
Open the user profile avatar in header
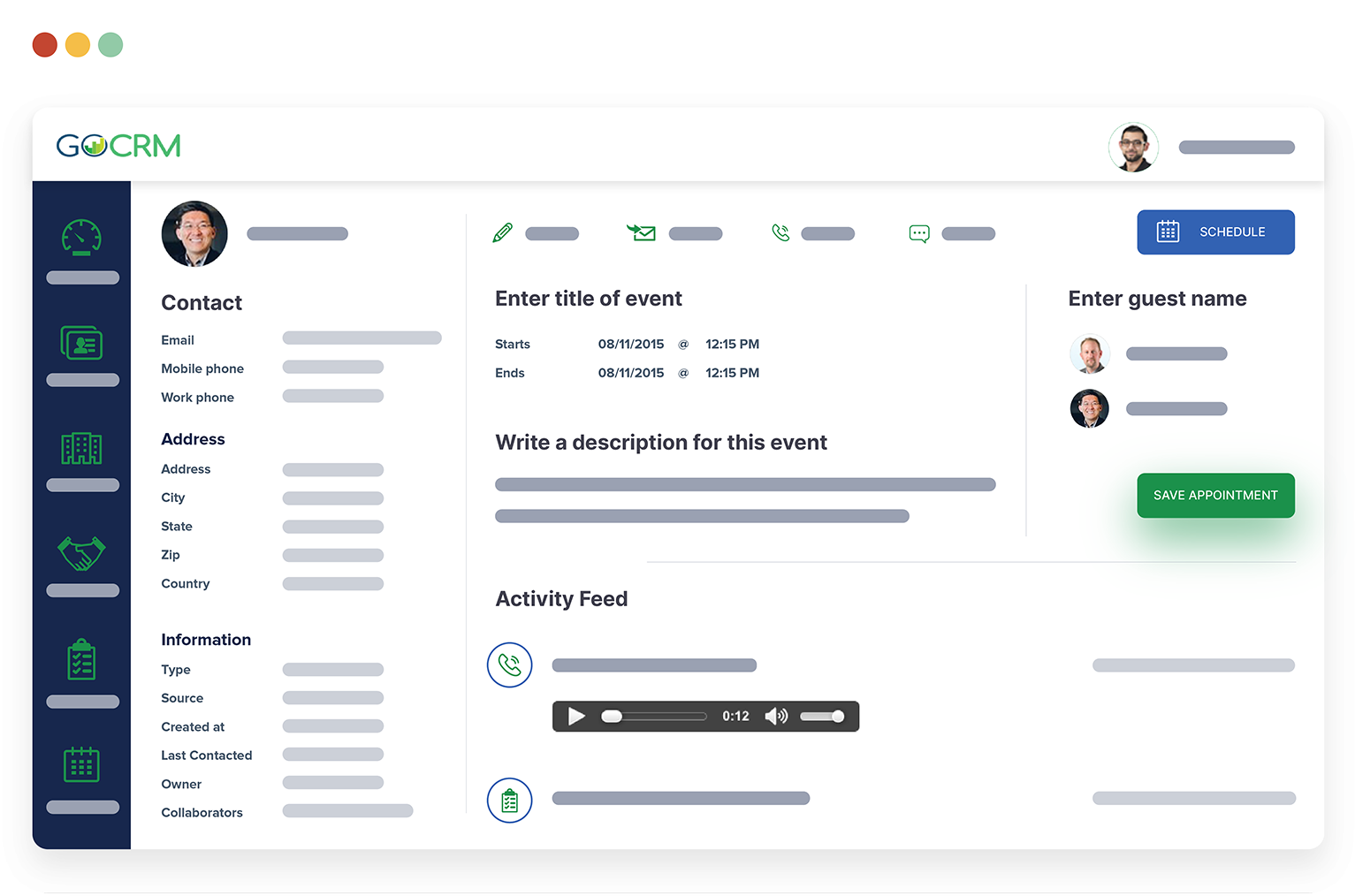click(1133, 148)
